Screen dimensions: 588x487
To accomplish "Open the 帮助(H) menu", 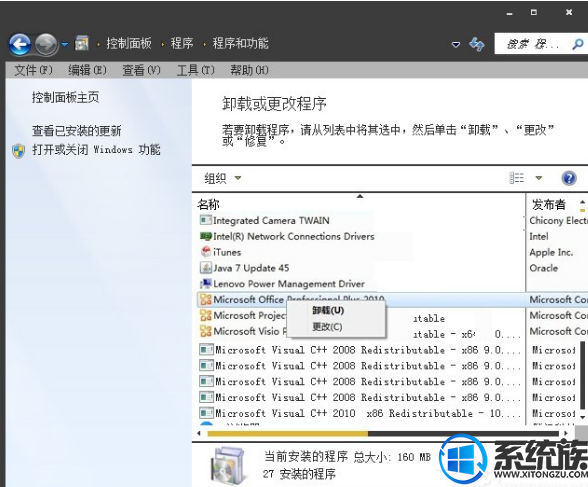I will 249,70.
